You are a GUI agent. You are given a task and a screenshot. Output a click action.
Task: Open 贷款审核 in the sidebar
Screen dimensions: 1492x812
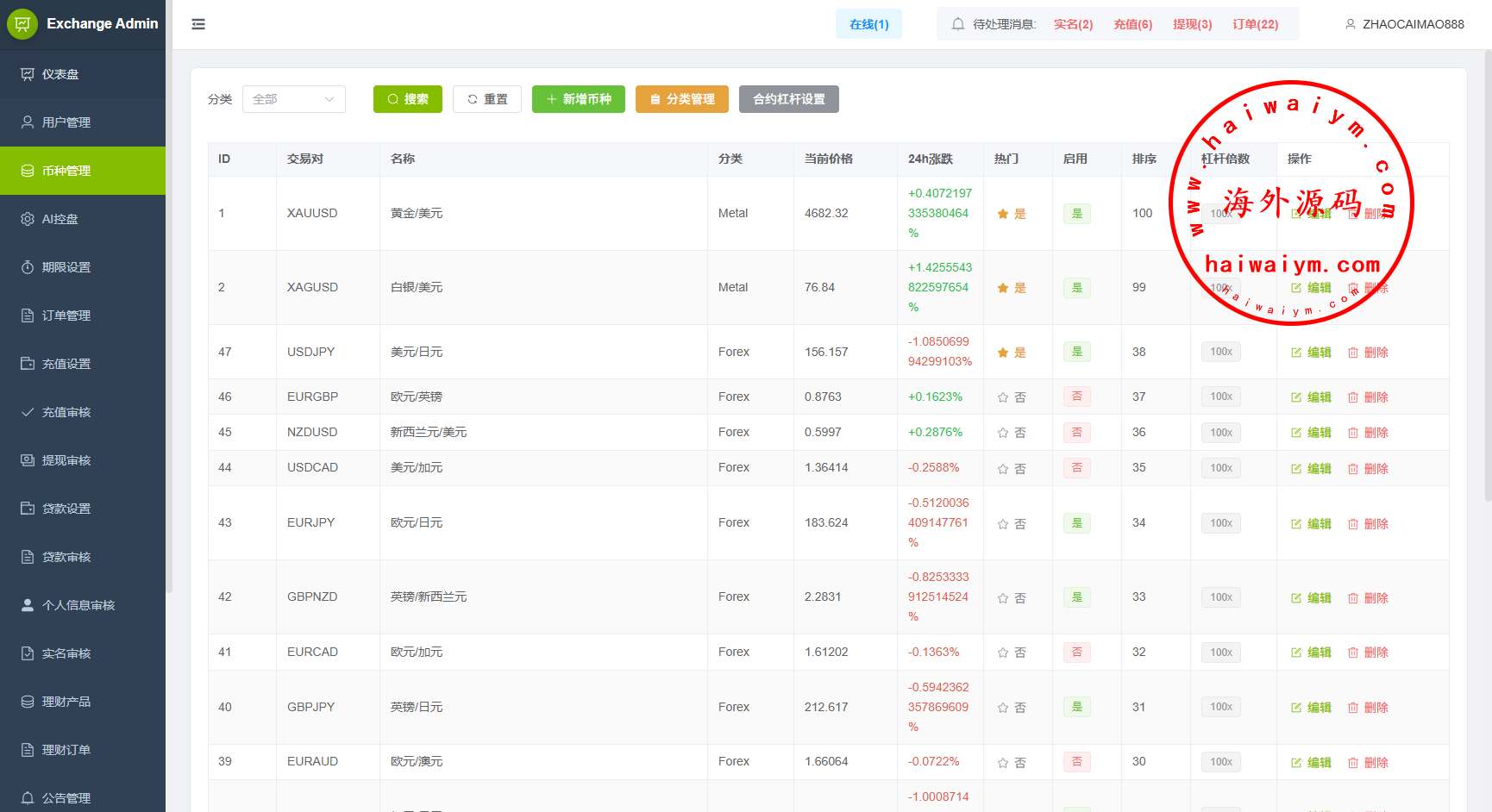[83, 557]
